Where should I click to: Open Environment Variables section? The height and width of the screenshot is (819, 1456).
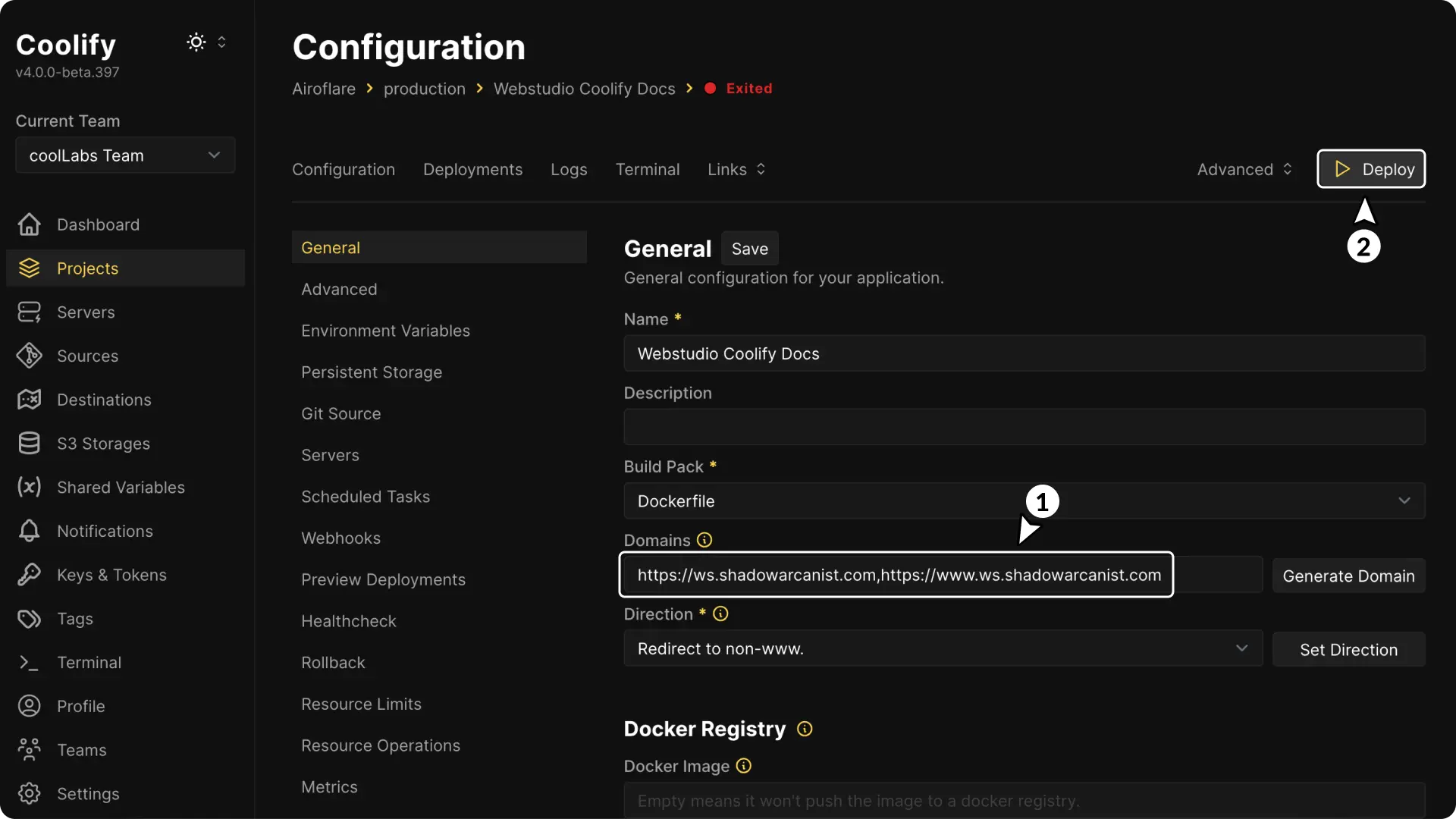[385, 331]
